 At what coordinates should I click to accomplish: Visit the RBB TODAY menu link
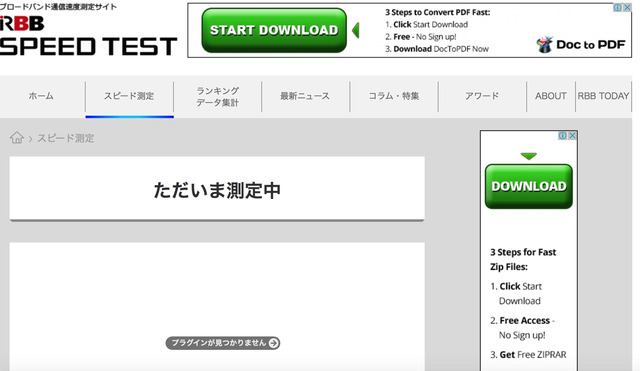[603, 96]
